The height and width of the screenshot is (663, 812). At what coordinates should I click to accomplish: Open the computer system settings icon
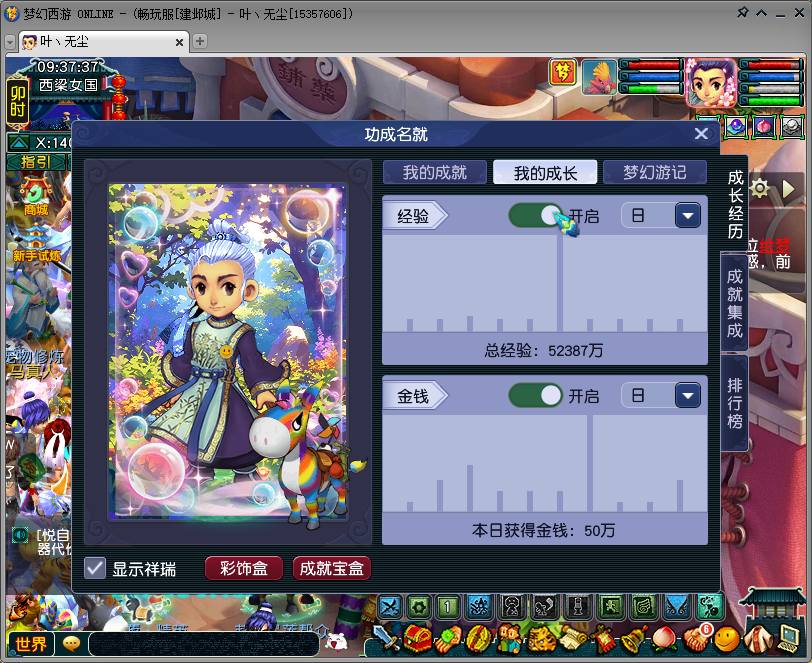(x=789, y=639)
